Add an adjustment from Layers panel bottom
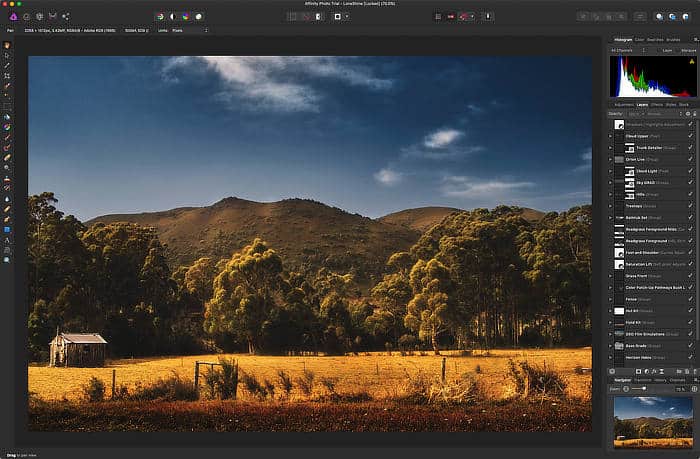 (x=646, y=371)
